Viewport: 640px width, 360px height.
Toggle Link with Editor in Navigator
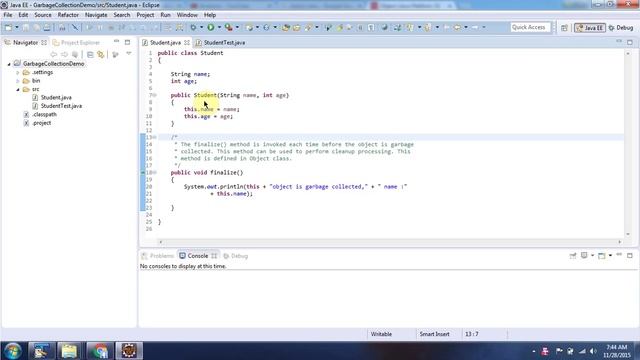point(101,54)
